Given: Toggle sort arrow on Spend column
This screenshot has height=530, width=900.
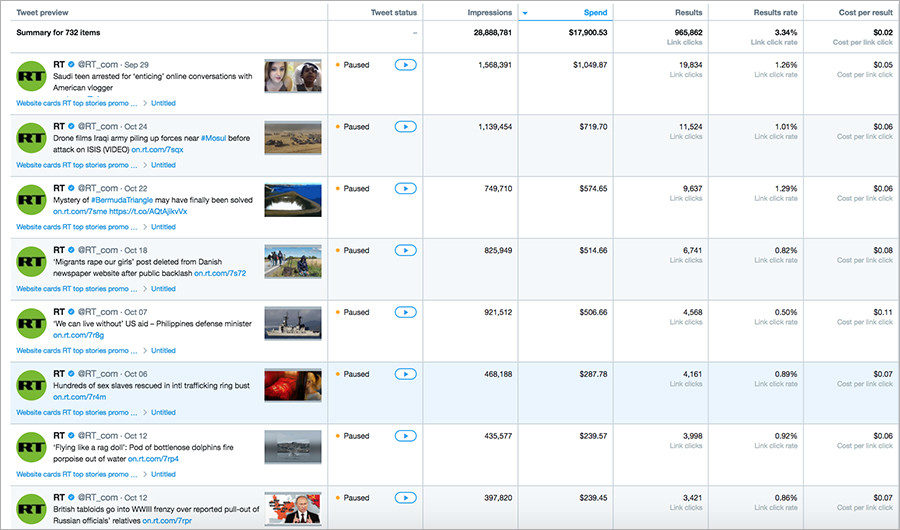Looking at the screenshot, I should coord(525,13).
